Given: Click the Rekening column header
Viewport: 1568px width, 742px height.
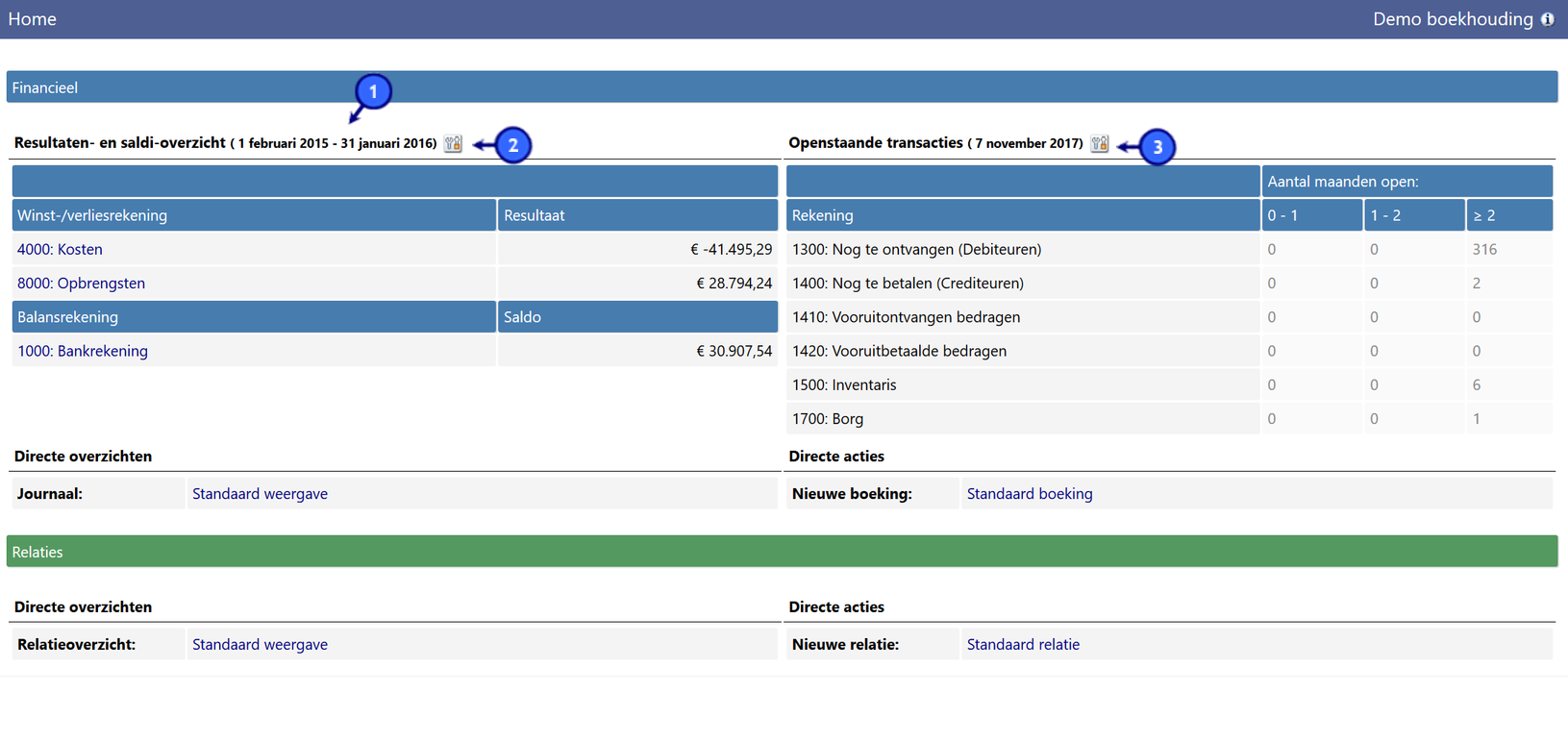Looking at the screenshot, I should tap(1023, 215).
